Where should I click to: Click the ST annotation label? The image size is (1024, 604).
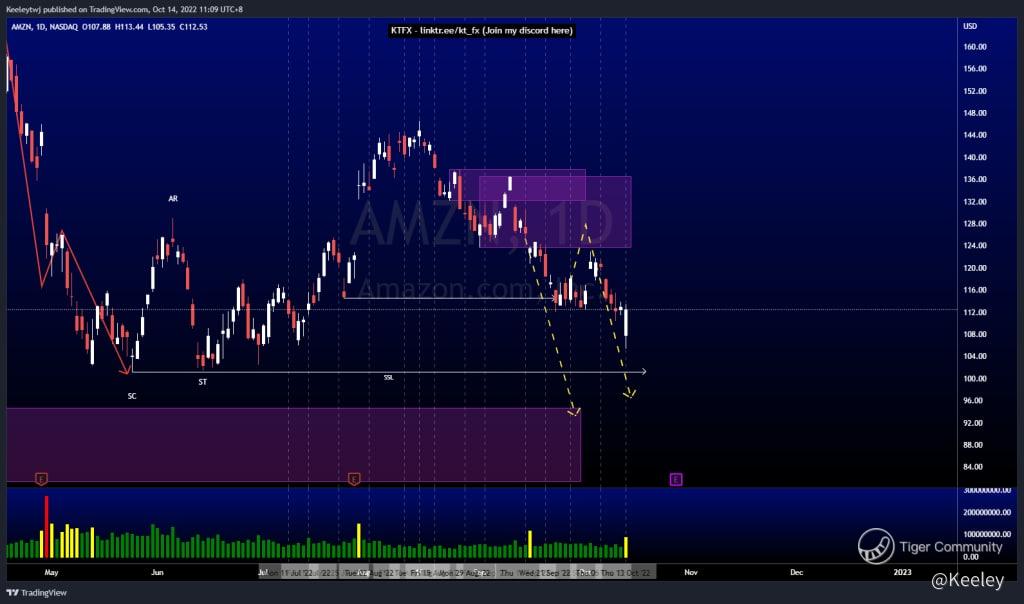point(202,382)
